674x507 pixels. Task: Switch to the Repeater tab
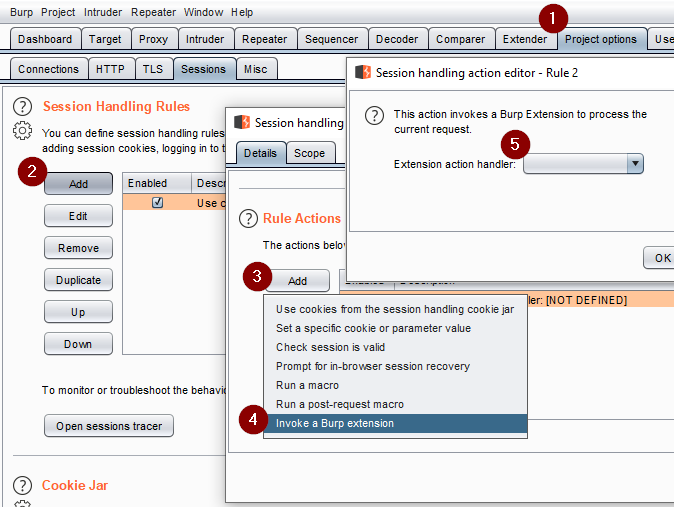click(x=264, y=39)
